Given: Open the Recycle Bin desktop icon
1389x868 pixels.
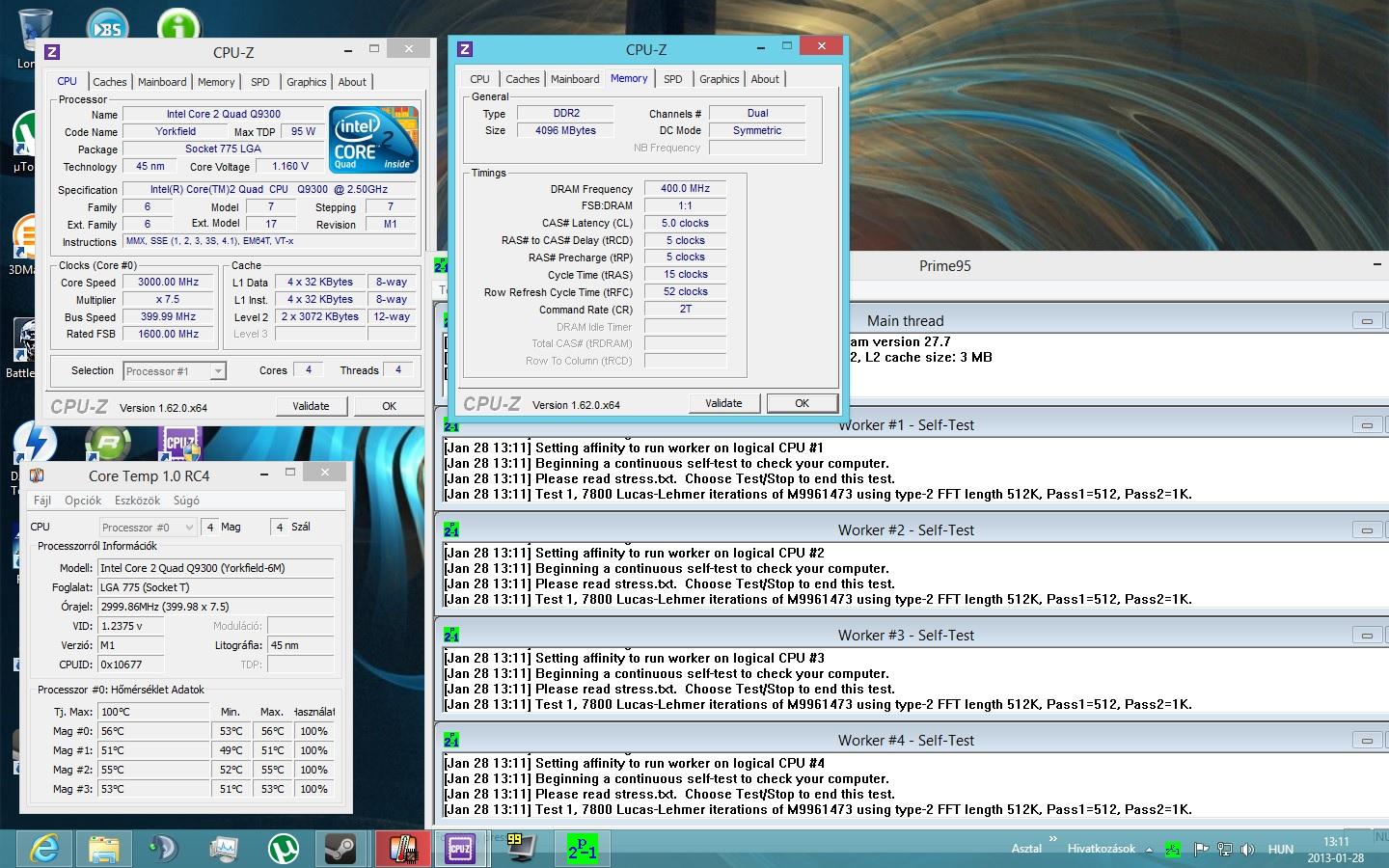Looking at the screenshot, I should tap(34, 29).
